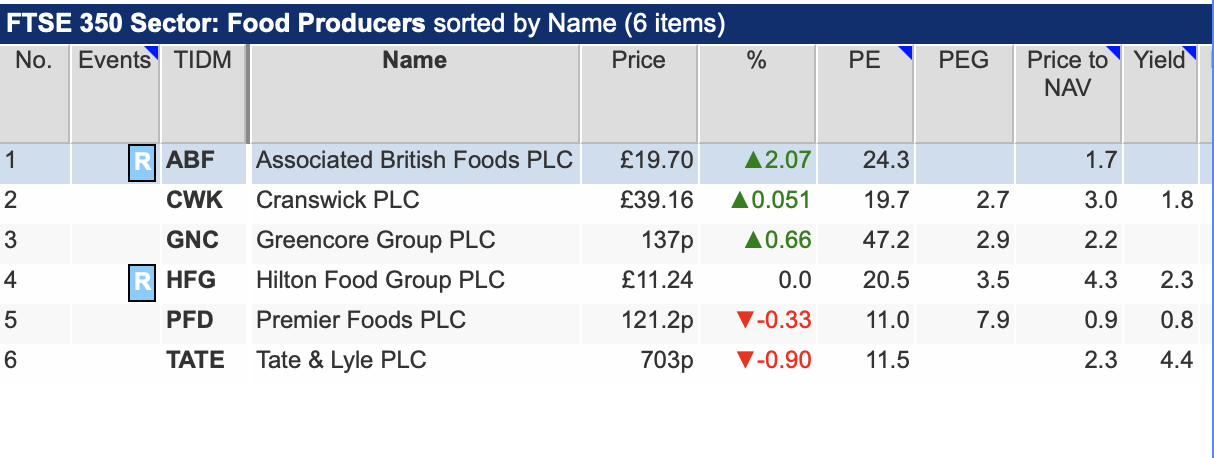
Task: Select the PEG column header
Action: (x=963, y=60)
